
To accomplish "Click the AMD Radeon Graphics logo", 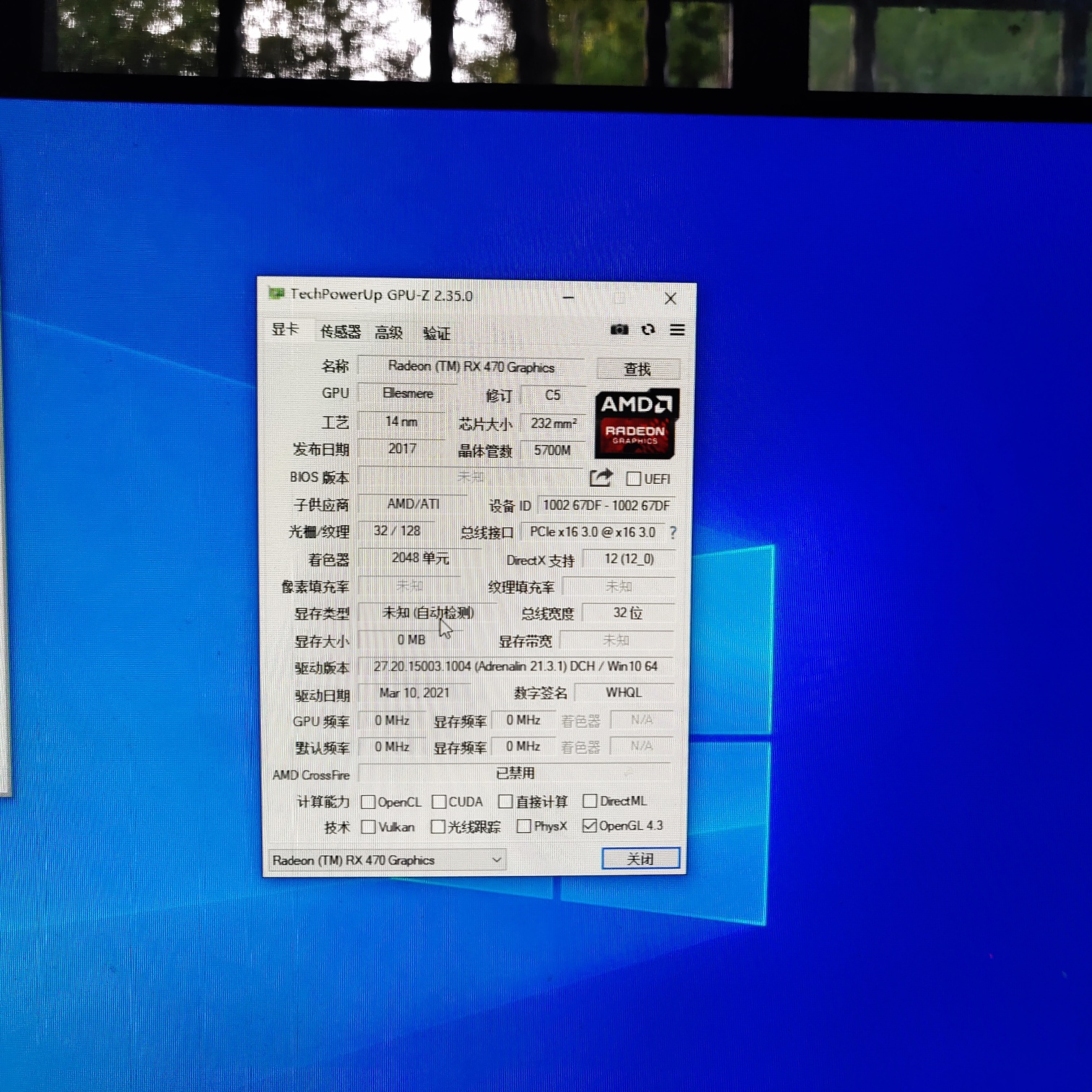I will (636, 424).
